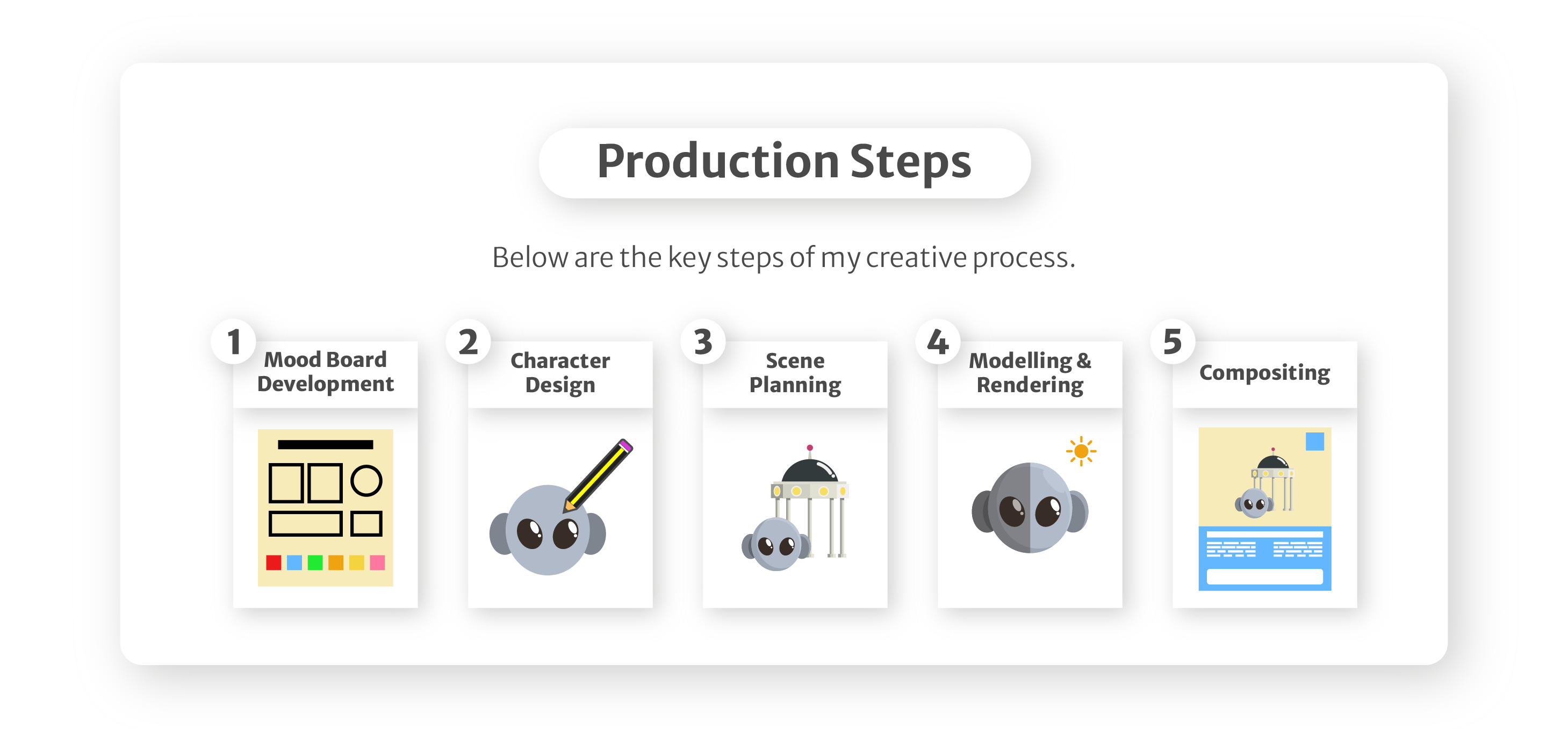
Task: Click the step number 1 badge
Action: click(234, 342)
